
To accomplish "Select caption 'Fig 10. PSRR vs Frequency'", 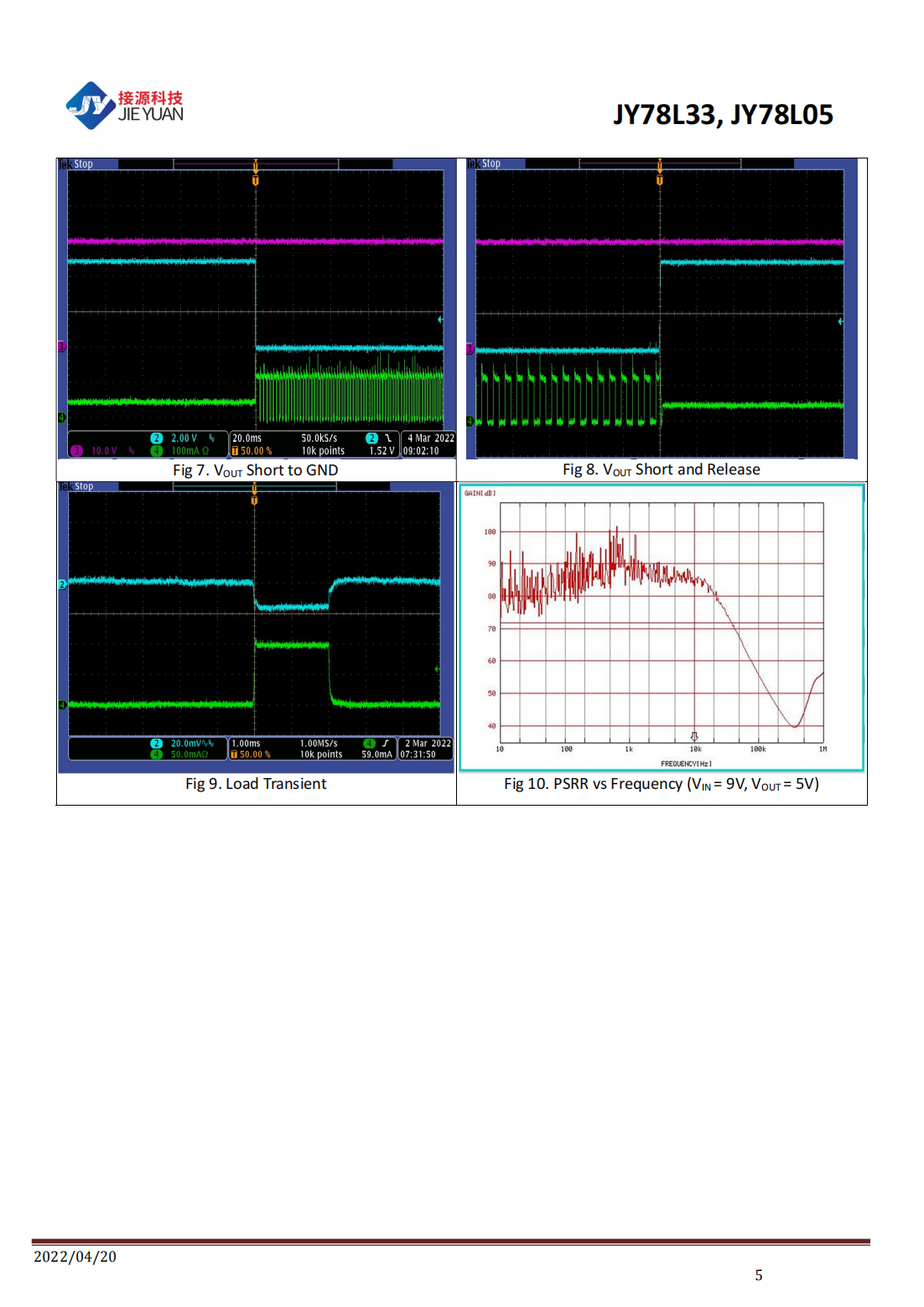I will click(593, 784).
